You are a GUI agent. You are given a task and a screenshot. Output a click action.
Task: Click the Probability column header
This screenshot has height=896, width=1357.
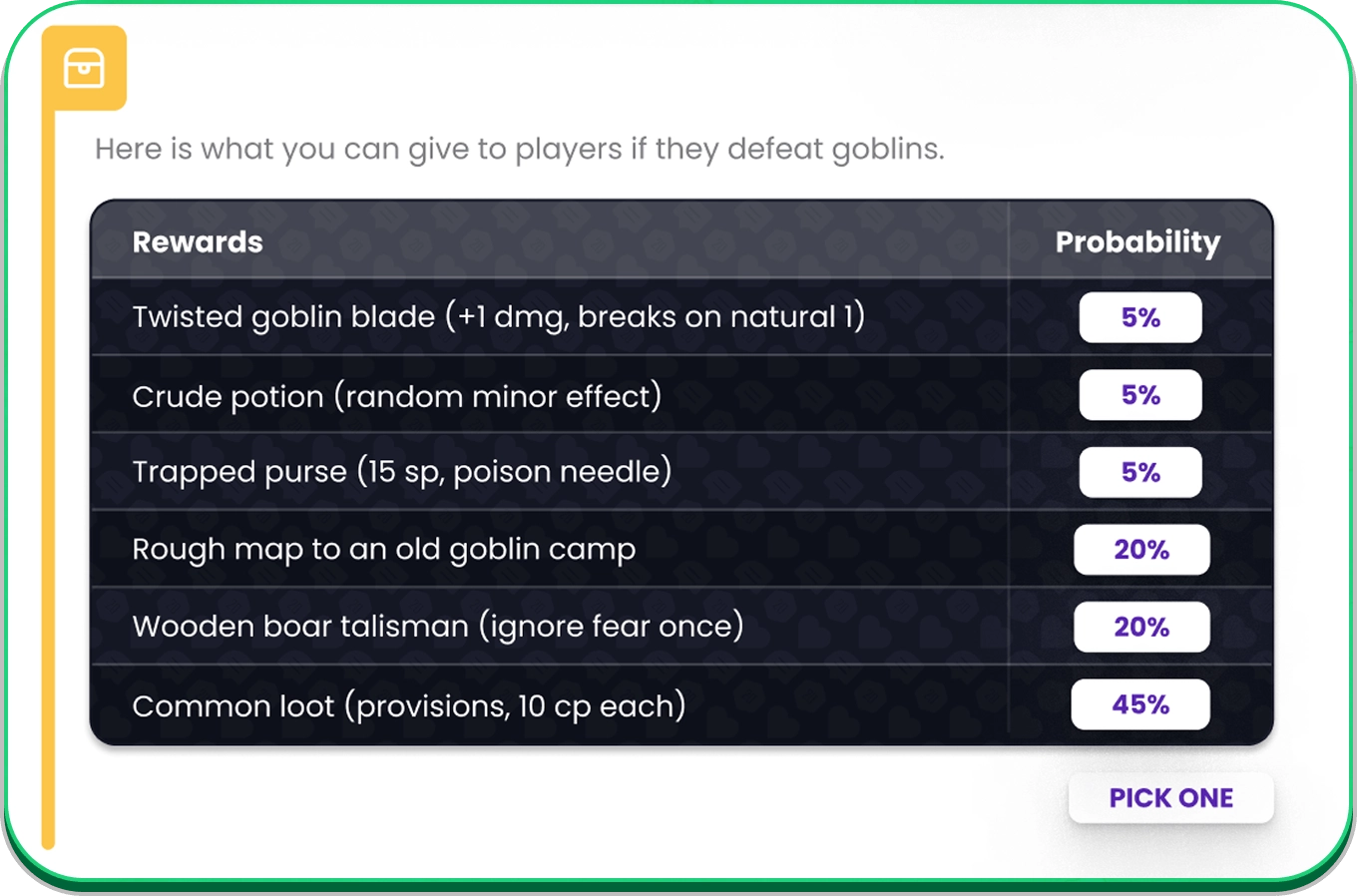tap(1137, 241)
